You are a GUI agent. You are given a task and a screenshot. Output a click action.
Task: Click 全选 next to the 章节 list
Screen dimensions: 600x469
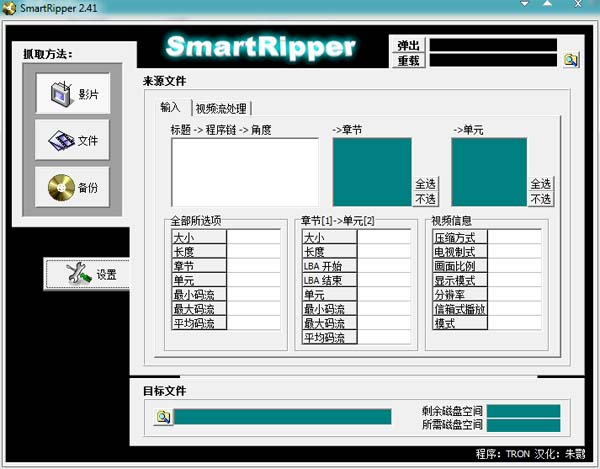[426, 184]
